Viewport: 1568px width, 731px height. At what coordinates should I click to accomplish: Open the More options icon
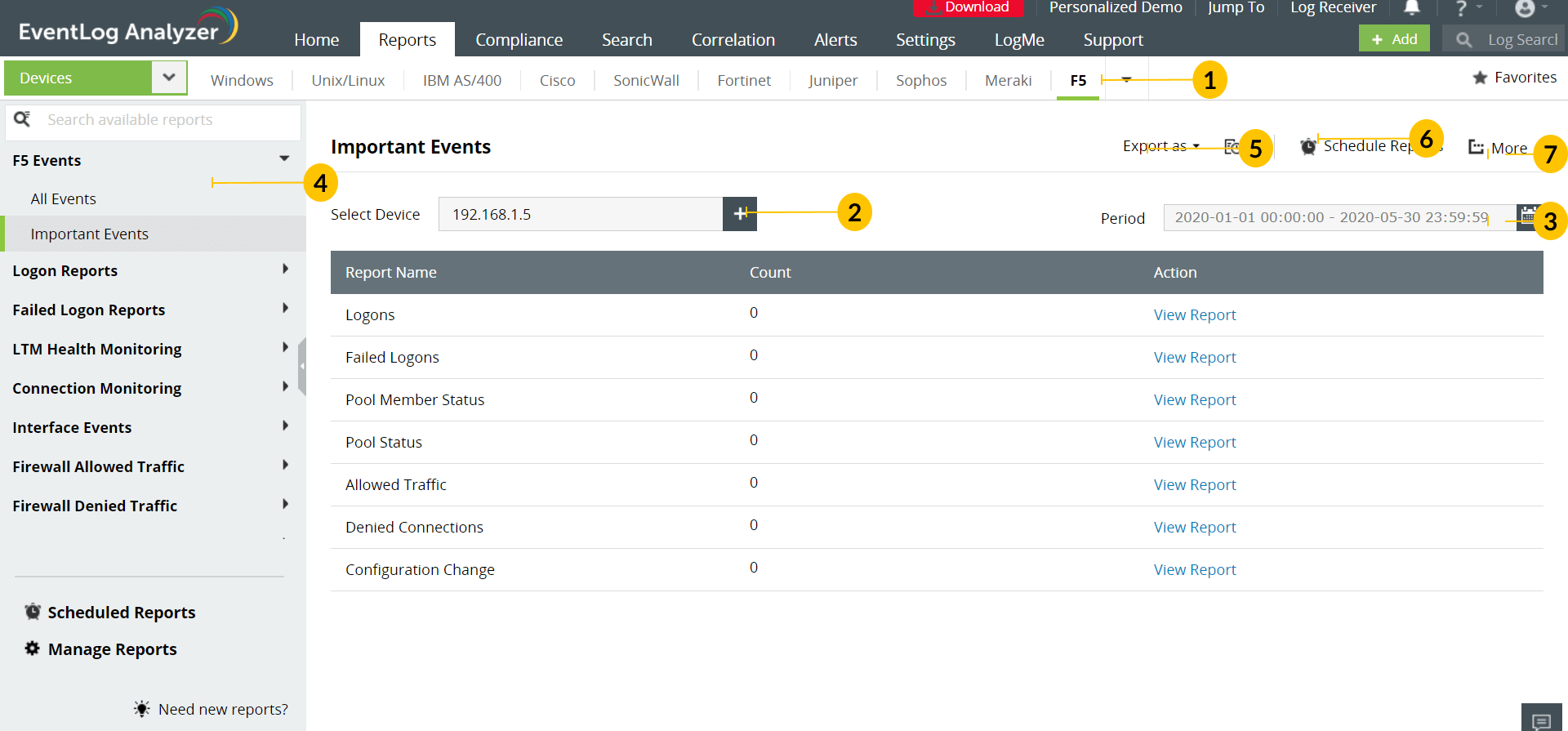(x=1476, y=147)
